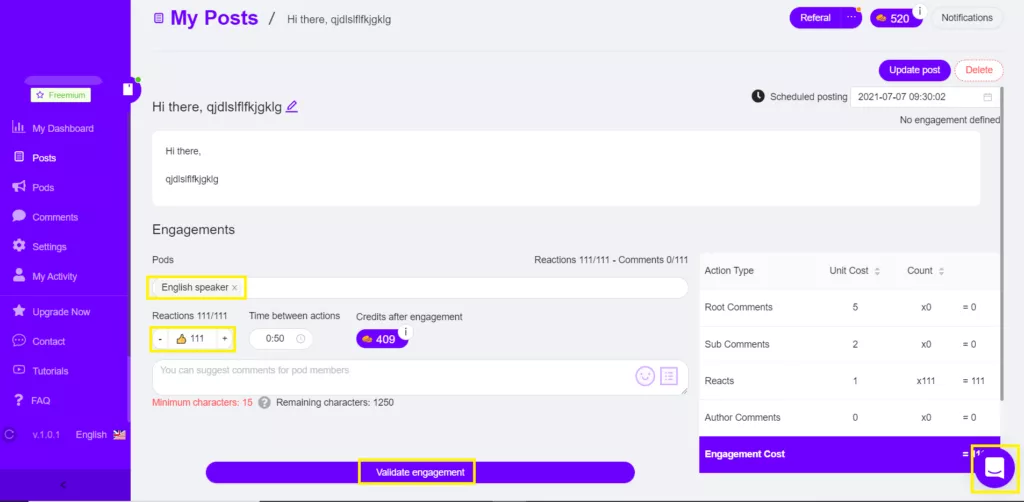Click the edit pencil beside post title
The width and height of the screenshot is (1024, 502).
click(x=291, y=106)
